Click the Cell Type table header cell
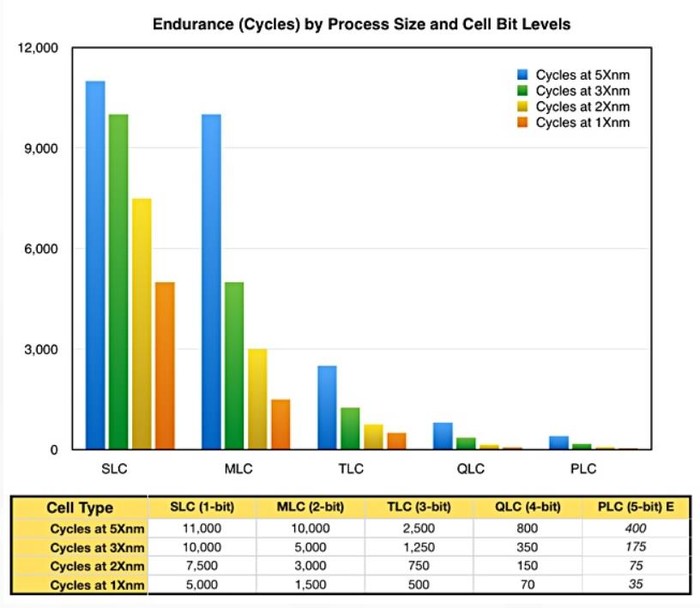This screenshot has height=608, width=700. tap(80, 508)
